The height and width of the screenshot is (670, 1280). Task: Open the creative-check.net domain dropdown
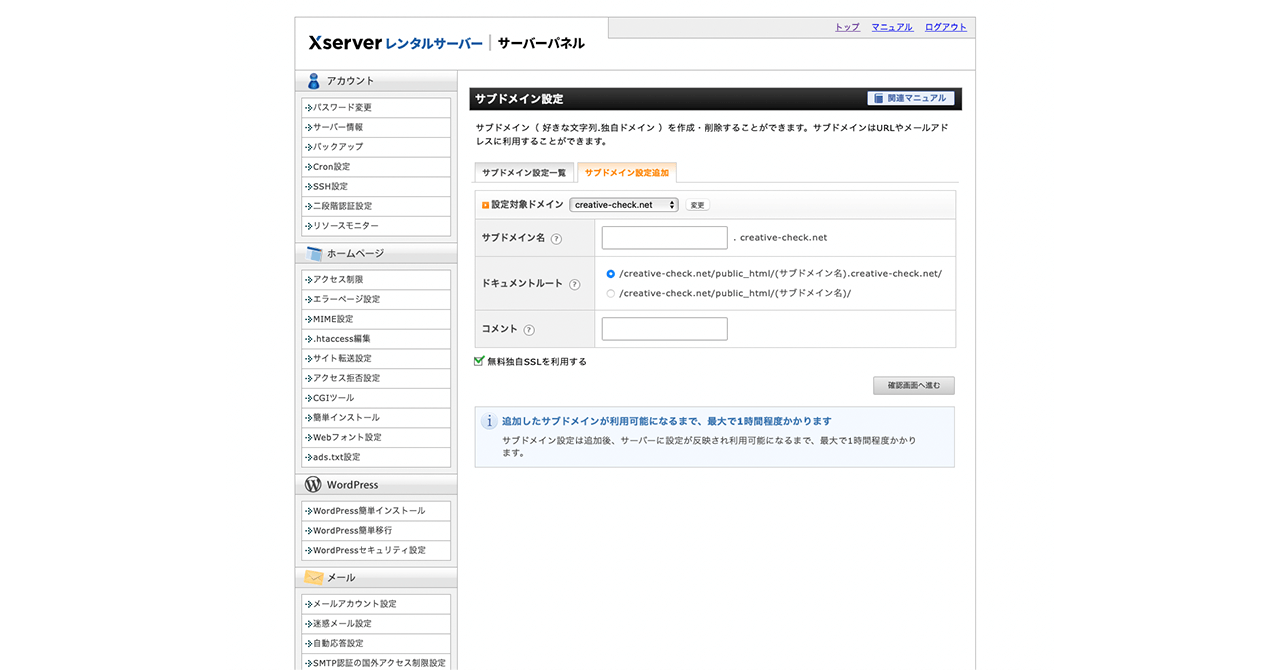point(624,205)
